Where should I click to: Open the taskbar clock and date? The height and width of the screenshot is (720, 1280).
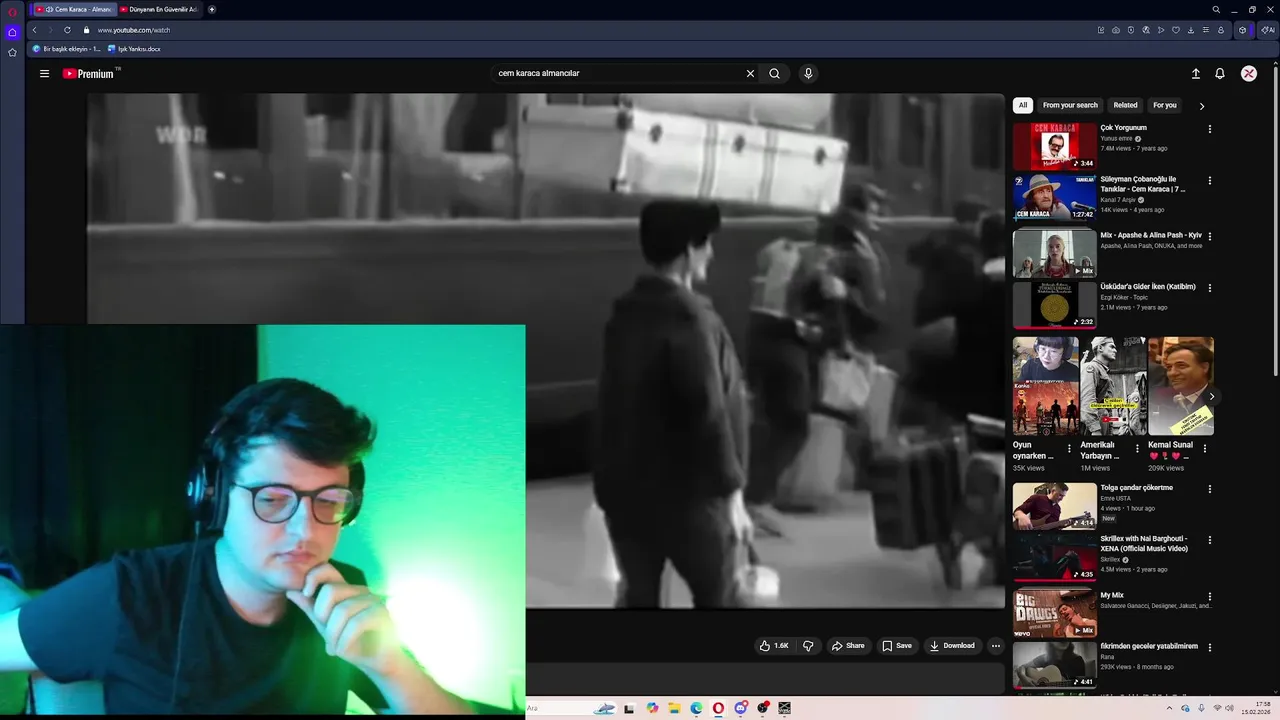[1256, 708]
